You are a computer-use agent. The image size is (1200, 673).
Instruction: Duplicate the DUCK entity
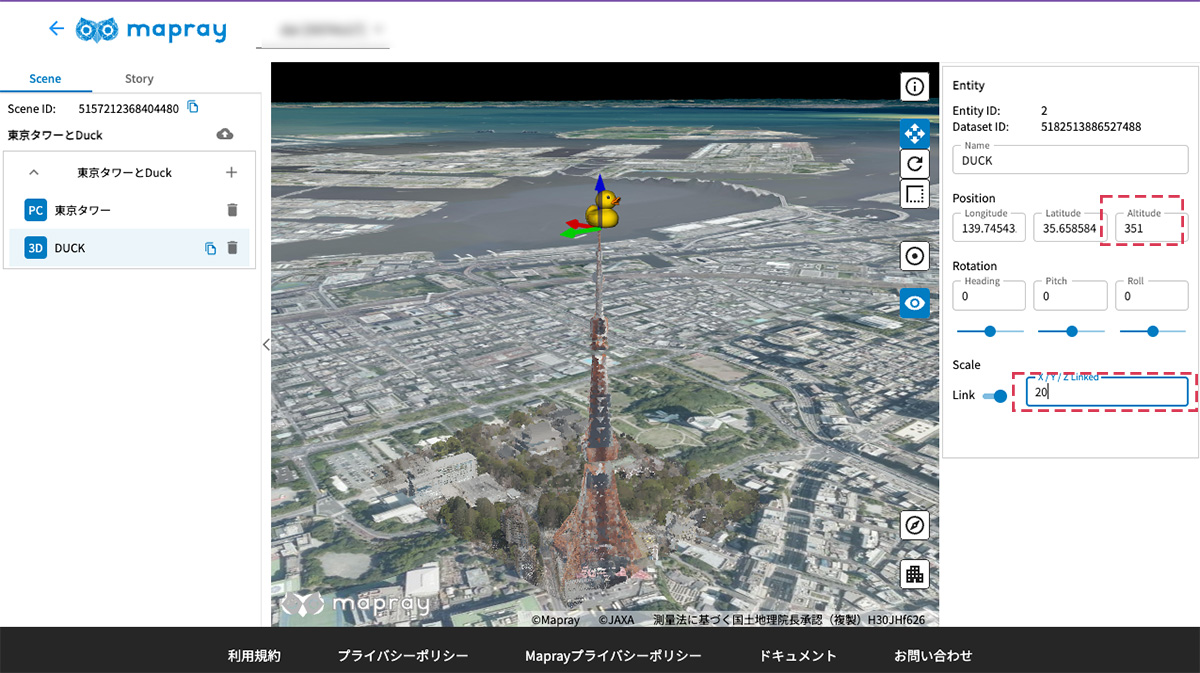point(210,248)
